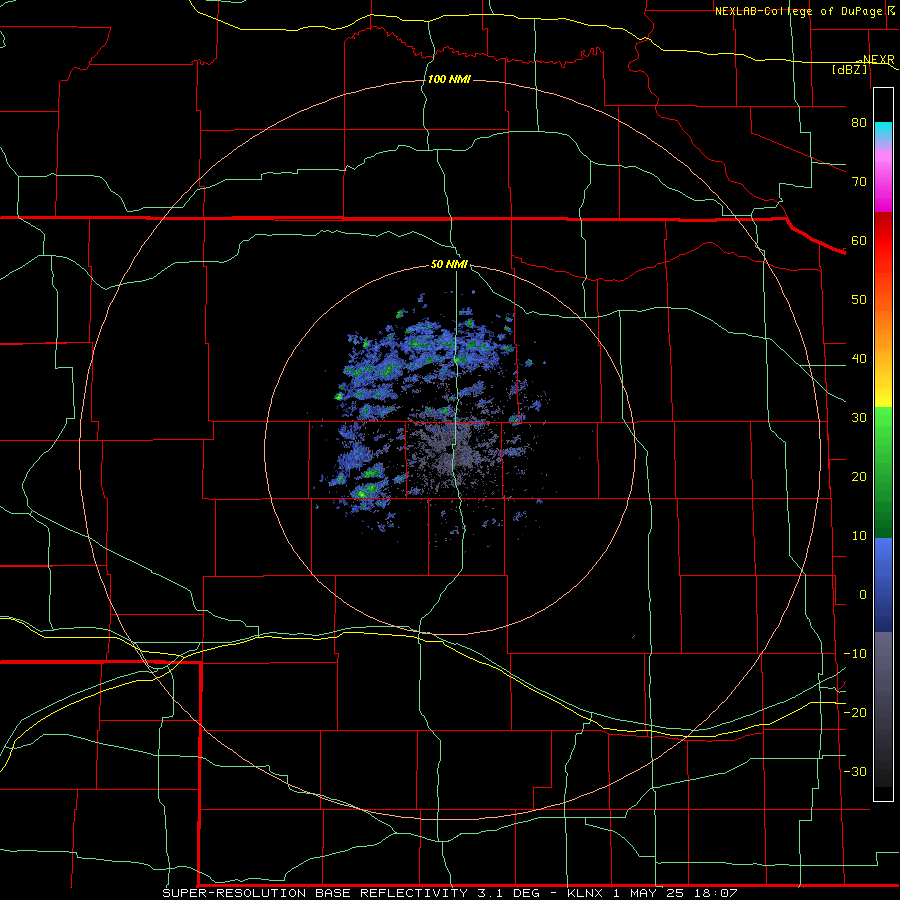Click the 50 NMI range ring label
900x900 pixels.
coord(449,264)
